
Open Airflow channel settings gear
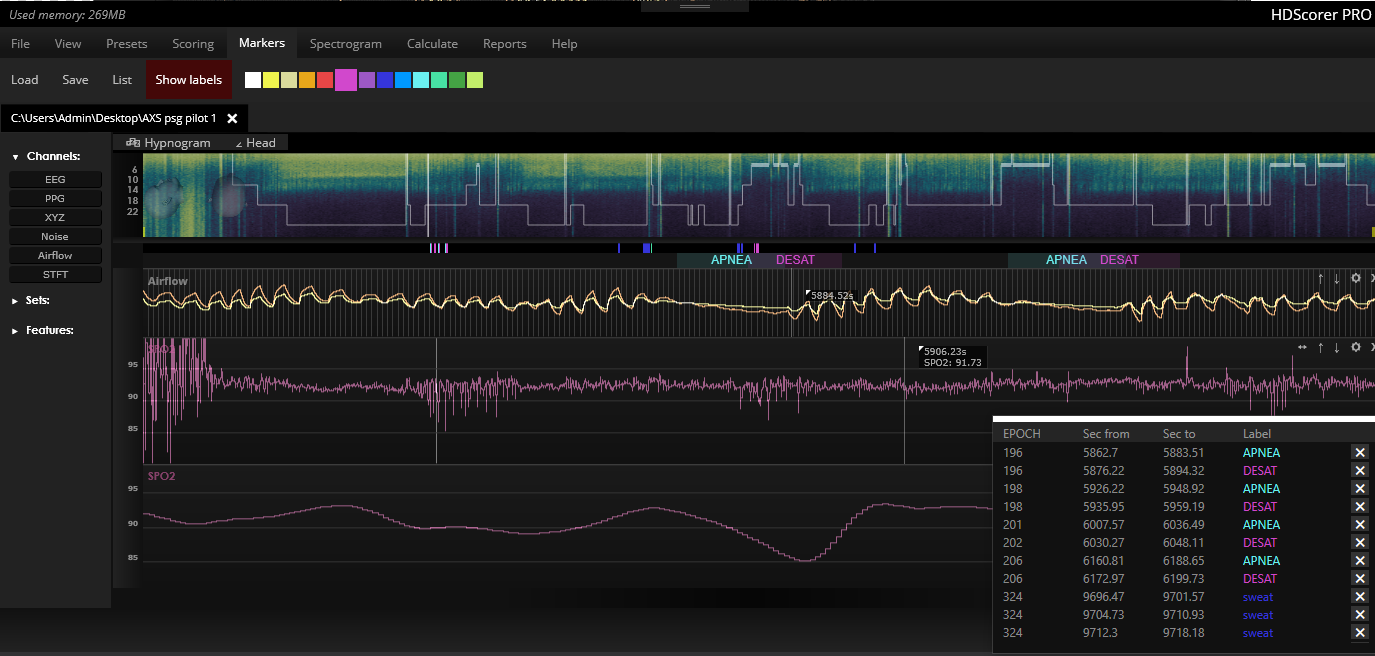(x=1356, y=278)
